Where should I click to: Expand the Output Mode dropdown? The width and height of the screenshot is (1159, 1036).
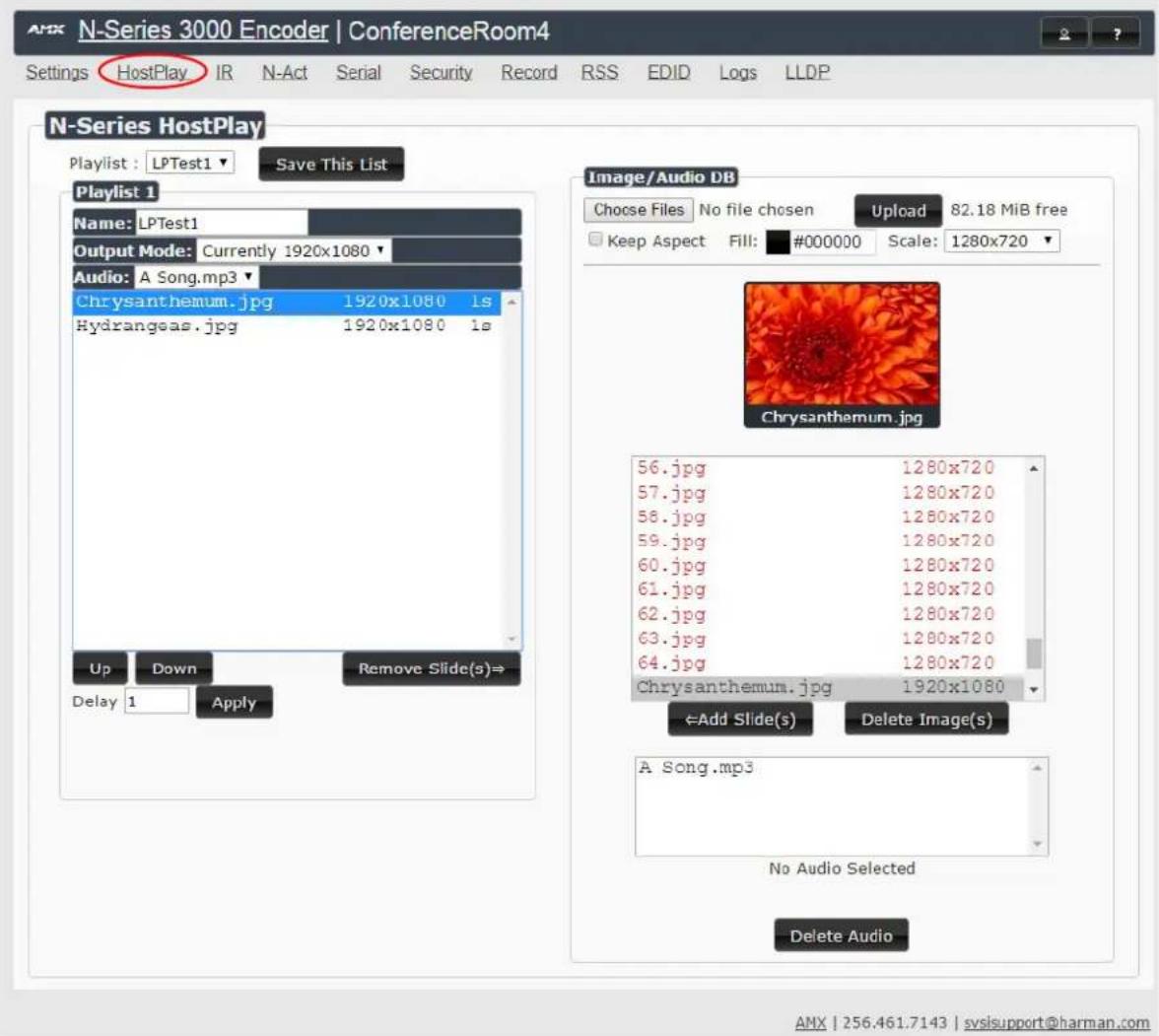[294, 250]
